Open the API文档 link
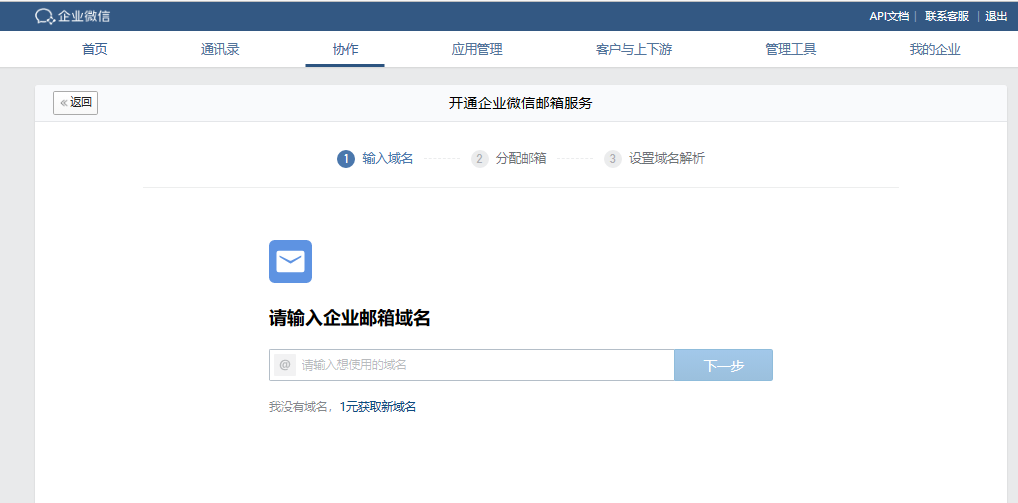Screen dimensions: 1018x503 tap(889, 16)
